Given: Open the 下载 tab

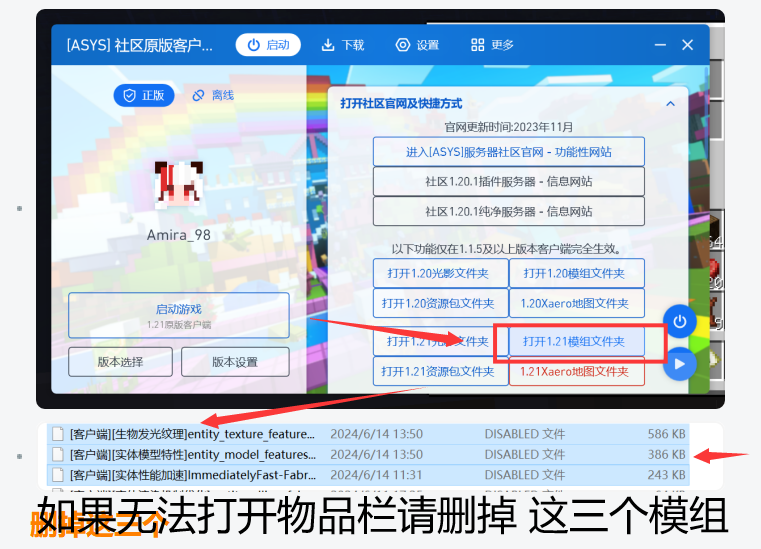Looking at the screenshot, I should pos(343,45).
